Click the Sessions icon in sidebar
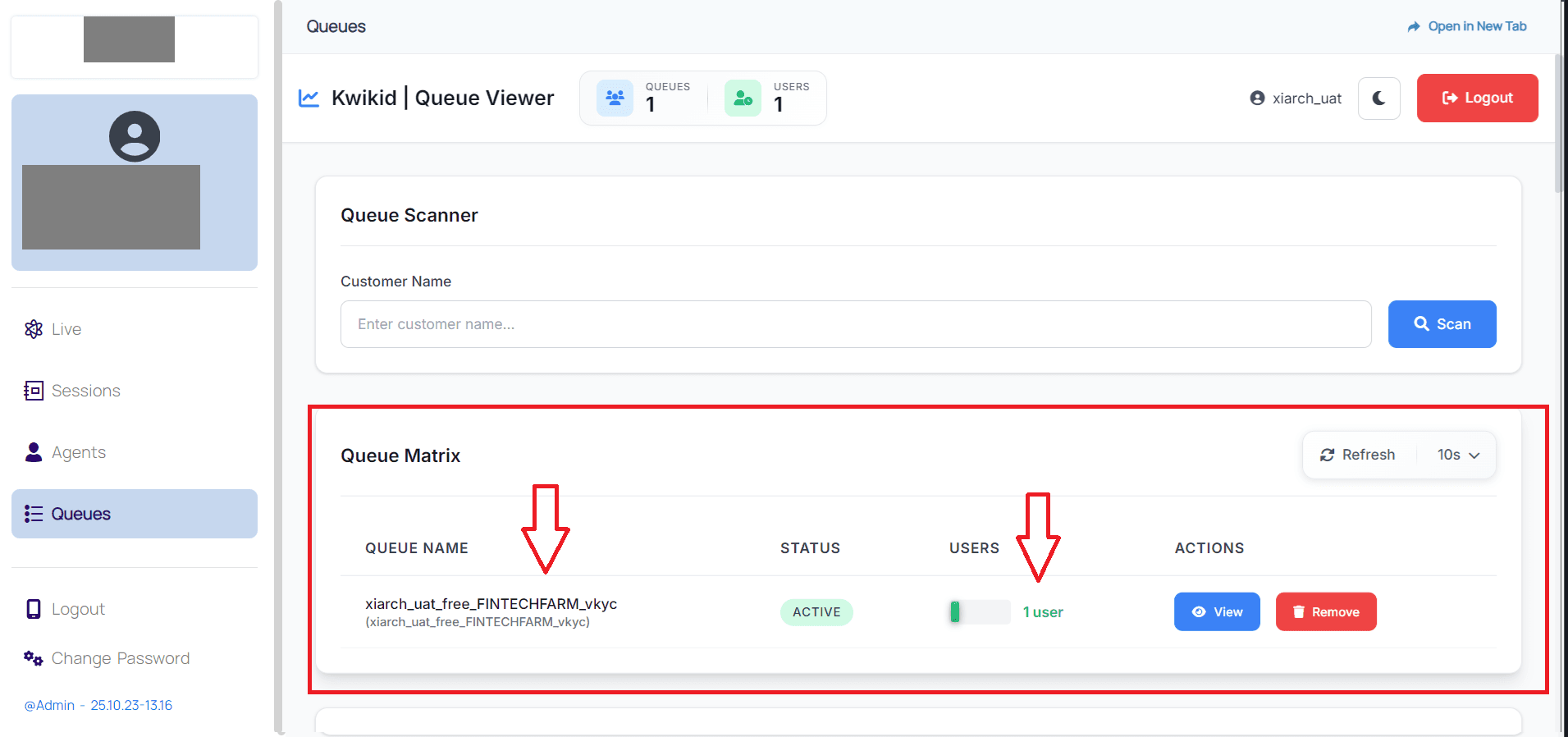Image resolution: width=1568 pixels, height=737 pixels. coord(34,391)
